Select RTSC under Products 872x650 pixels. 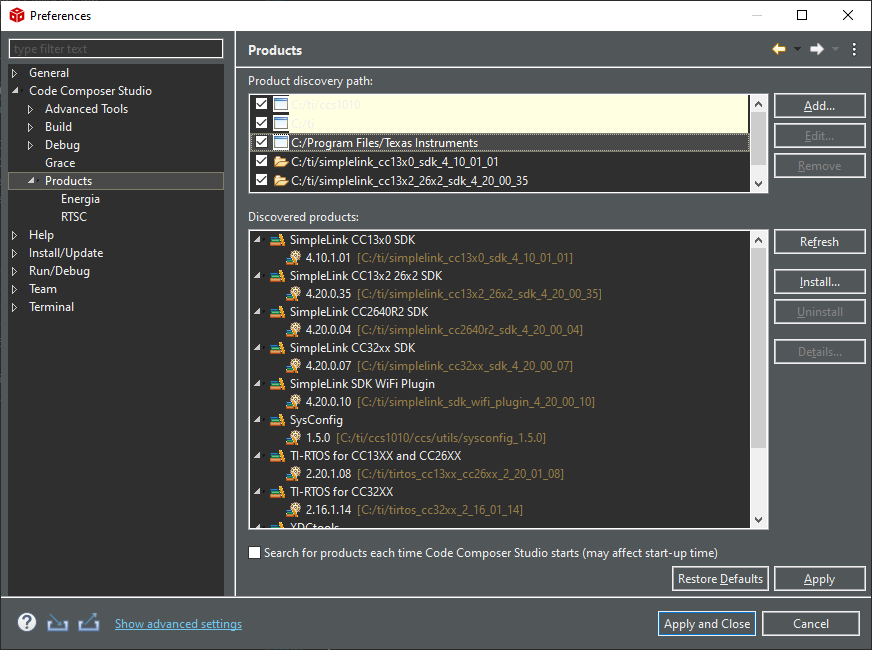(x=74, y=217)
